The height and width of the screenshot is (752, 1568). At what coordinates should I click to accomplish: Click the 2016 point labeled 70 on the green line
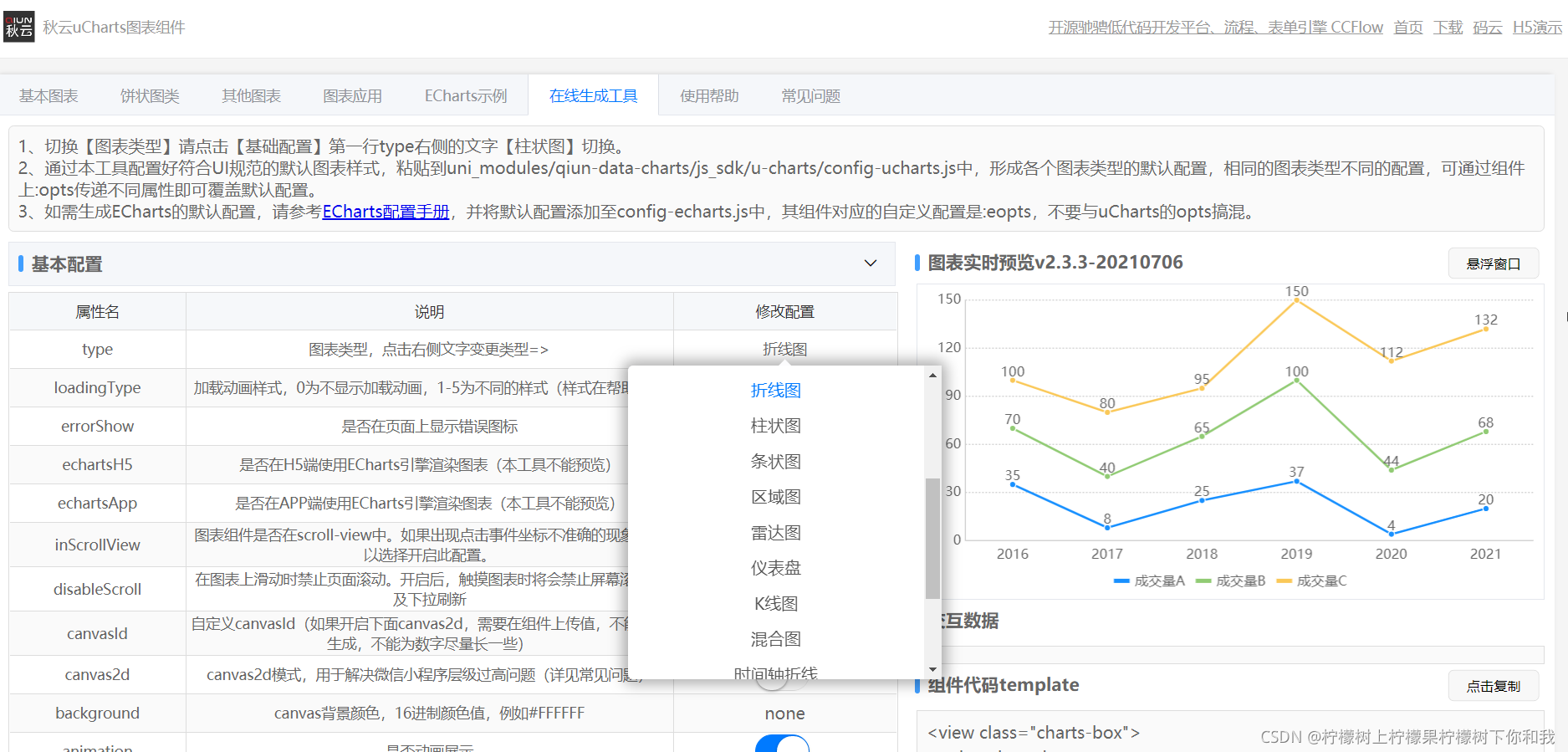(x=1013, y=428)
